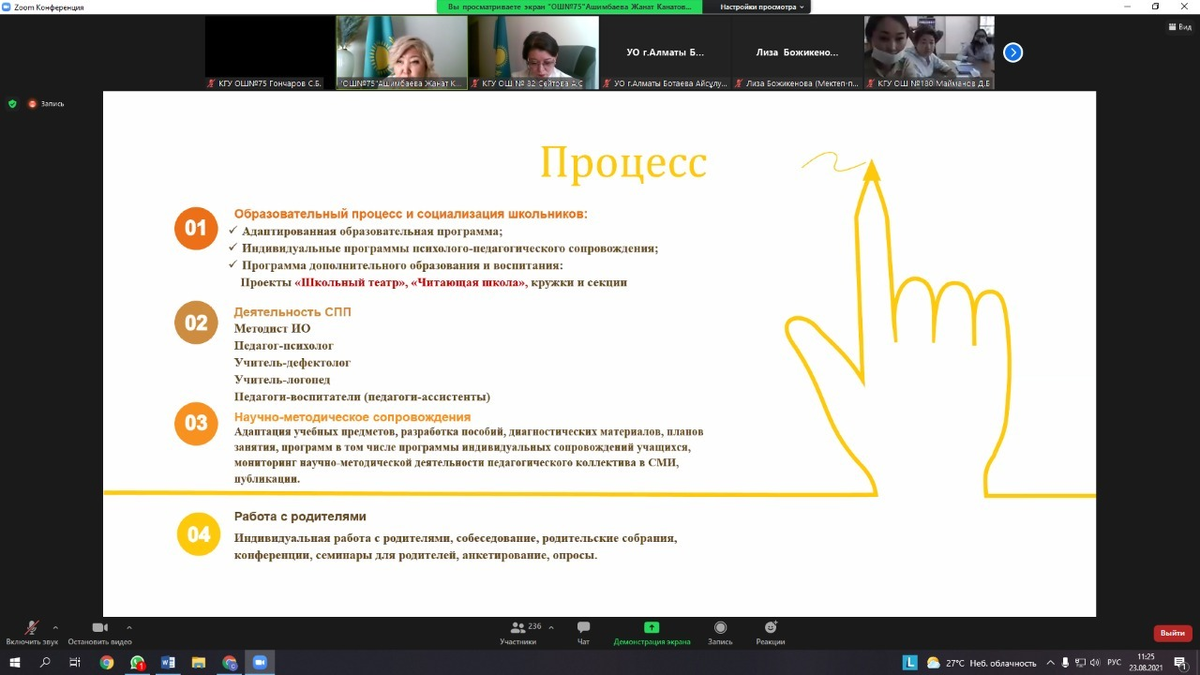Expand video options arrow next to camera
This screenshot has width=1200, height=675.
[129, 628]
